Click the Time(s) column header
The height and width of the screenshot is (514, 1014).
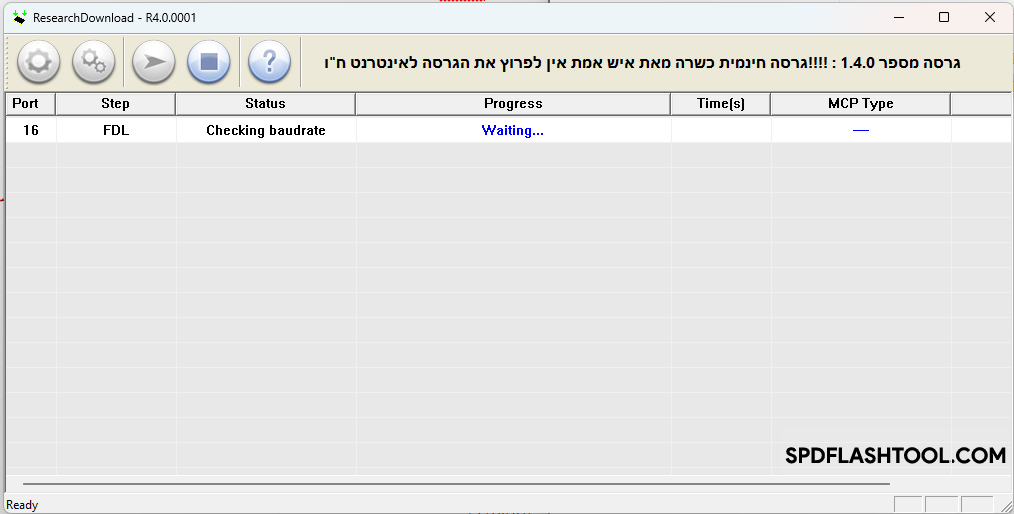(720, 104)
